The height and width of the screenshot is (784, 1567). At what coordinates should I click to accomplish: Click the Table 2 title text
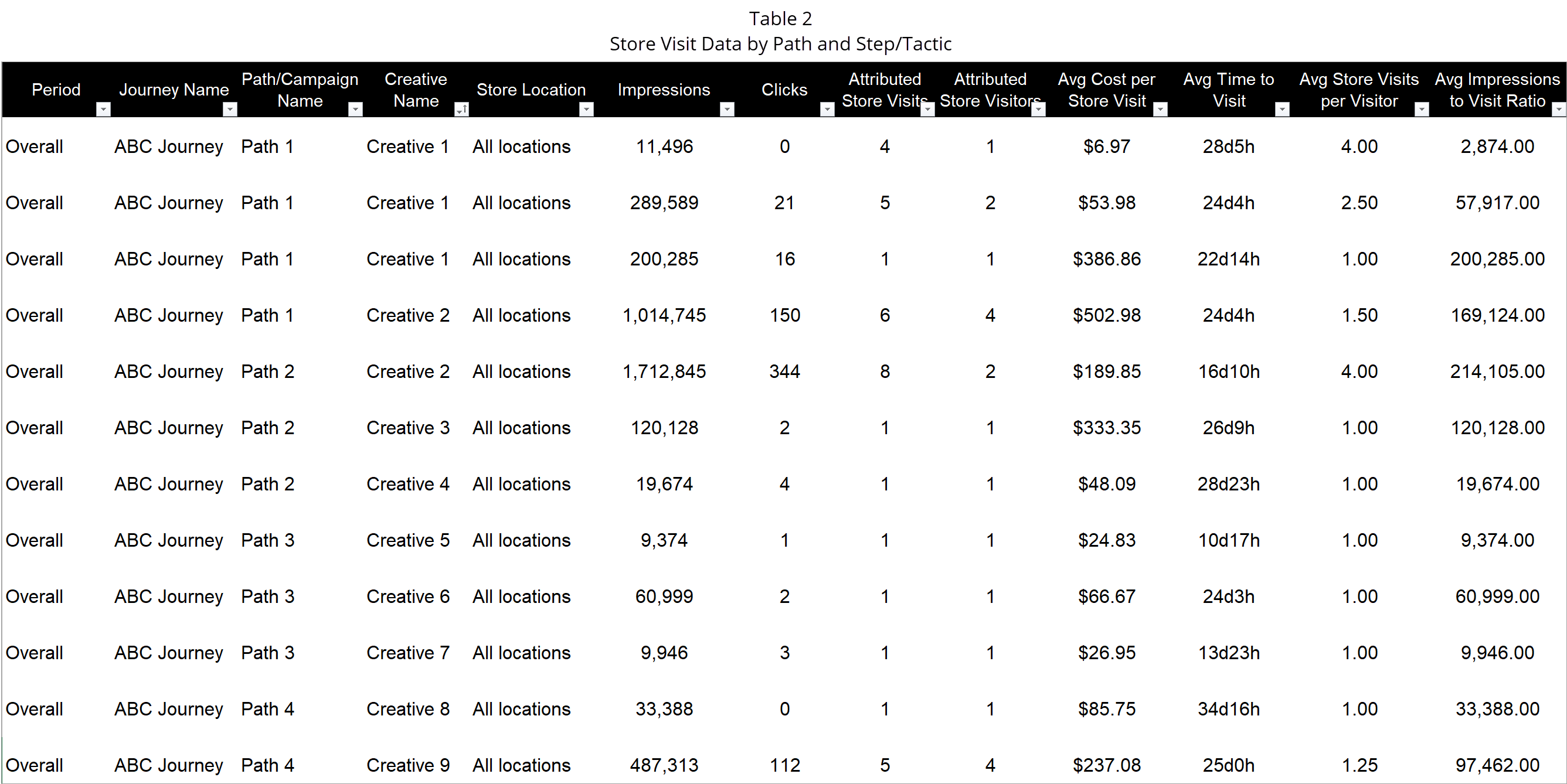pos(780,19)
